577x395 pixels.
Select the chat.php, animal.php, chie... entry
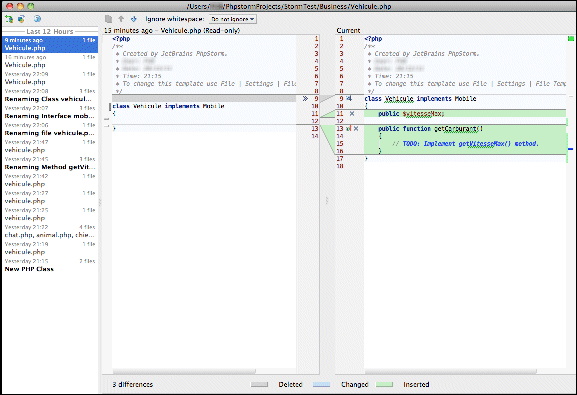pos(50,231)
